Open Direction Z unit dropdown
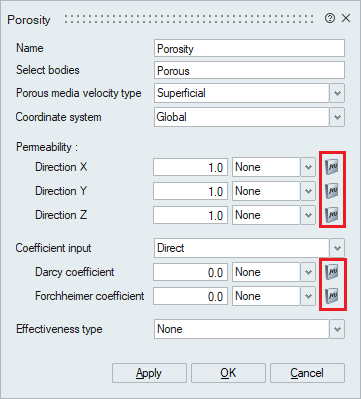The height and width of the screenshot is (399, 361). [x=308, y=215]
